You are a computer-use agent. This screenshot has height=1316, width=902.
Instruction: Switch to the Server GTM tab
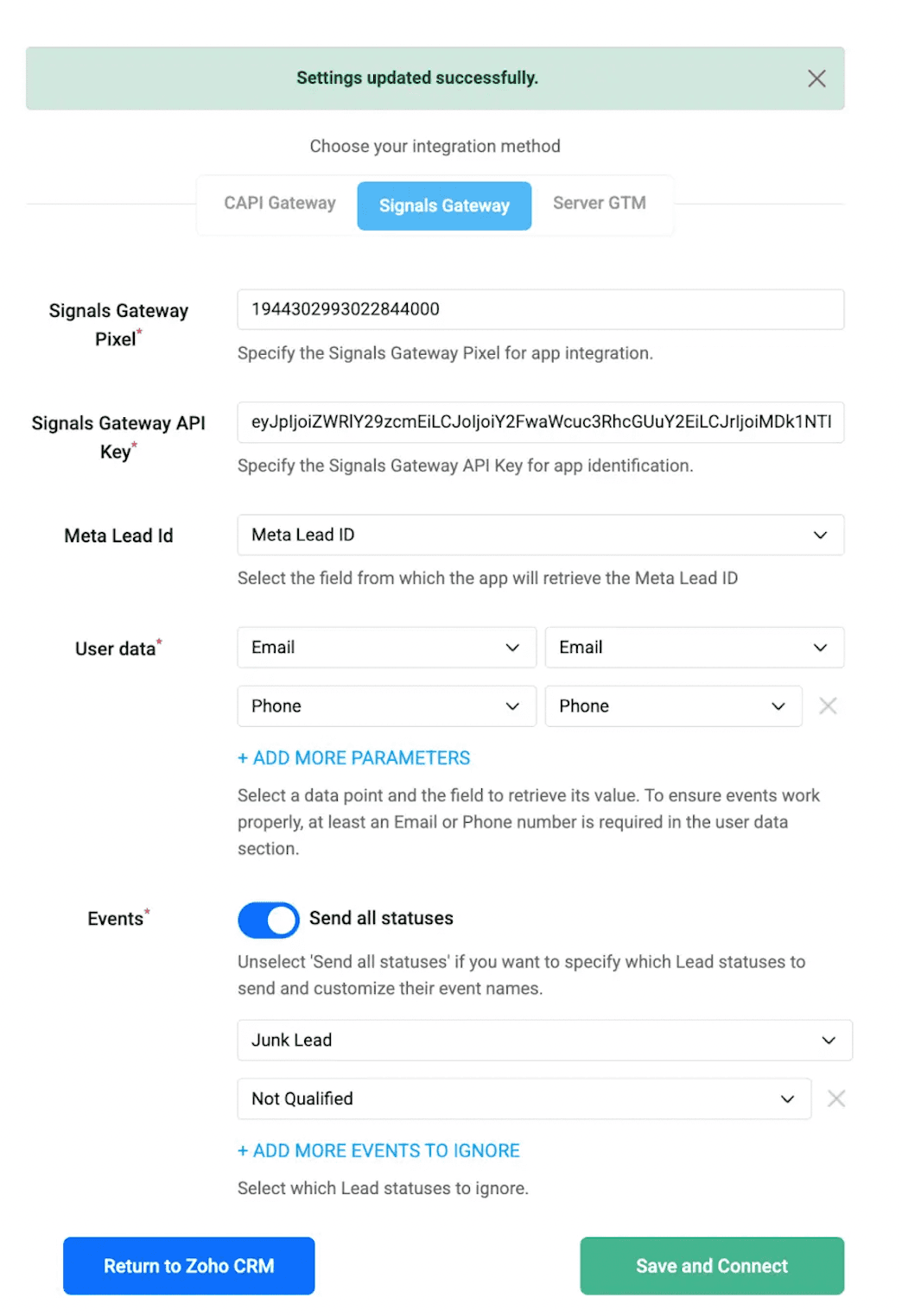(599, 204)
